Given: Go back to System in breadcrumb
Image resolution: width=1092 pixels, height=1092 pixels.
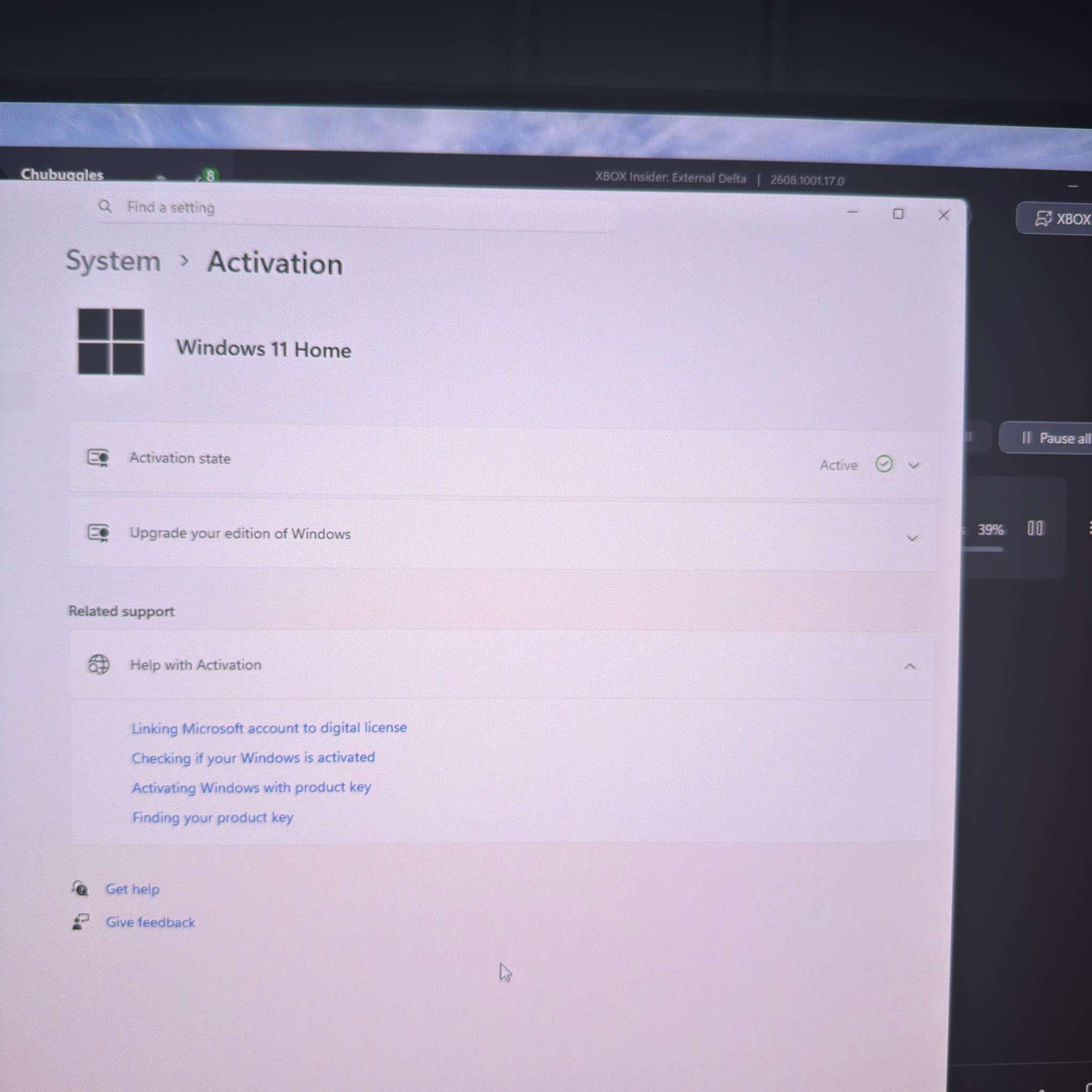Looking at the screenshot, I should pyautogui.click(x=113, y=261).
